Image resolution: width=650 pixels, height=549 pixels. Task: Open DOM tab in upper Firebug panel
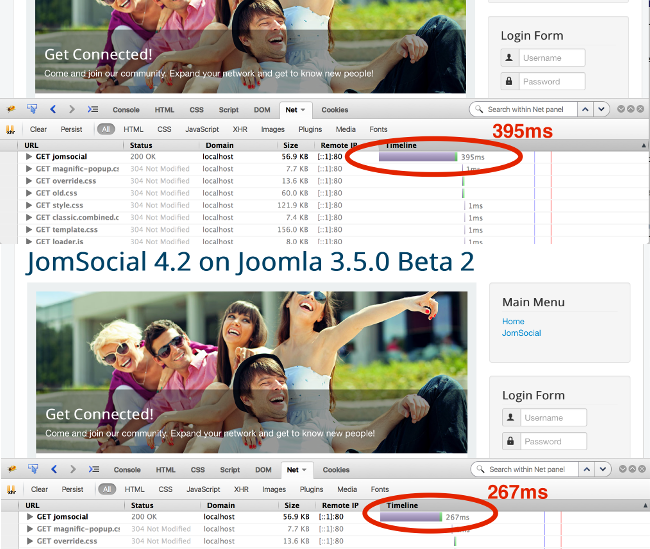pyautogui.click(x=262, y=110)
